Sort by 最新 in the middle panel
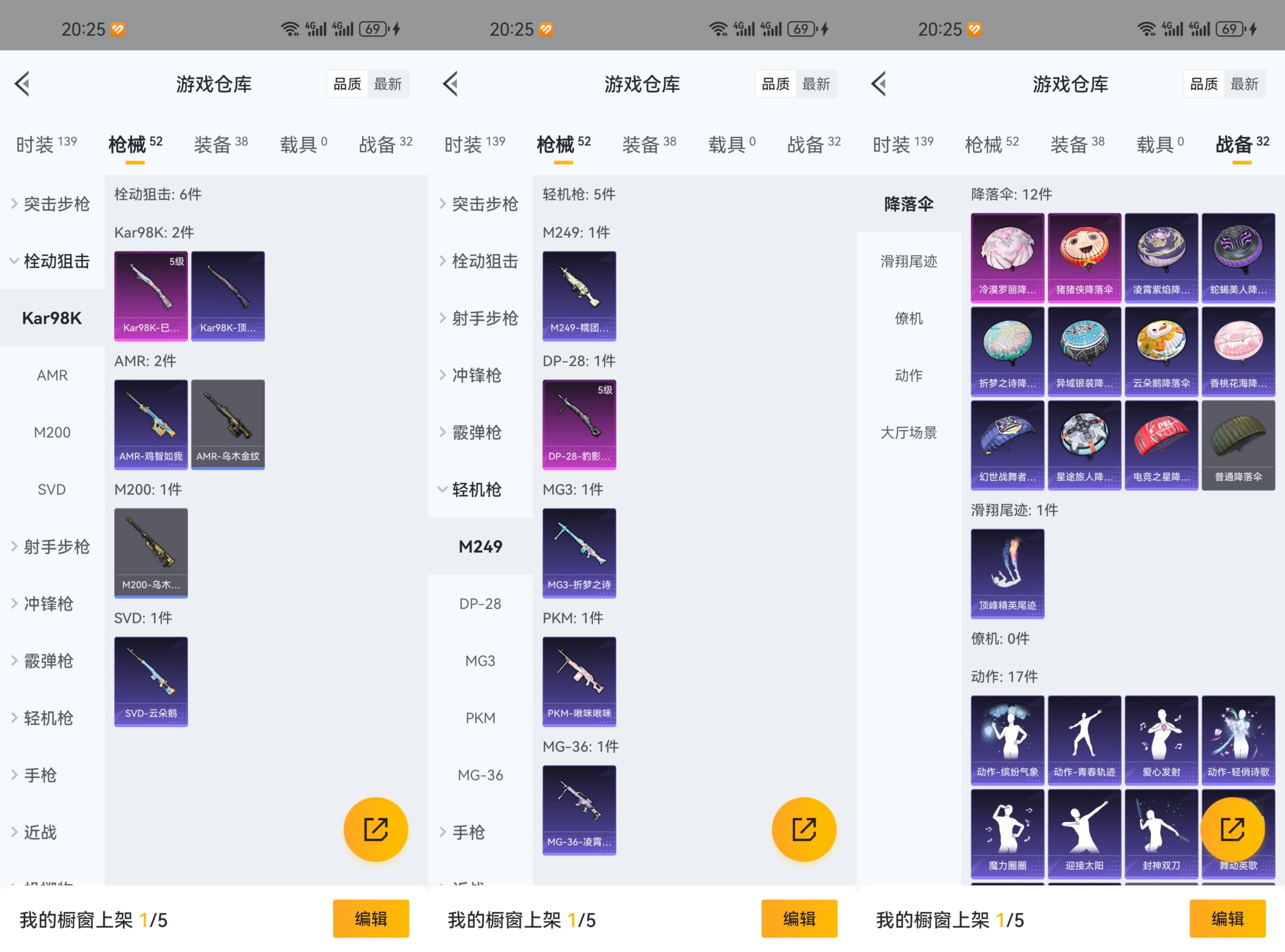 point(816,84)
